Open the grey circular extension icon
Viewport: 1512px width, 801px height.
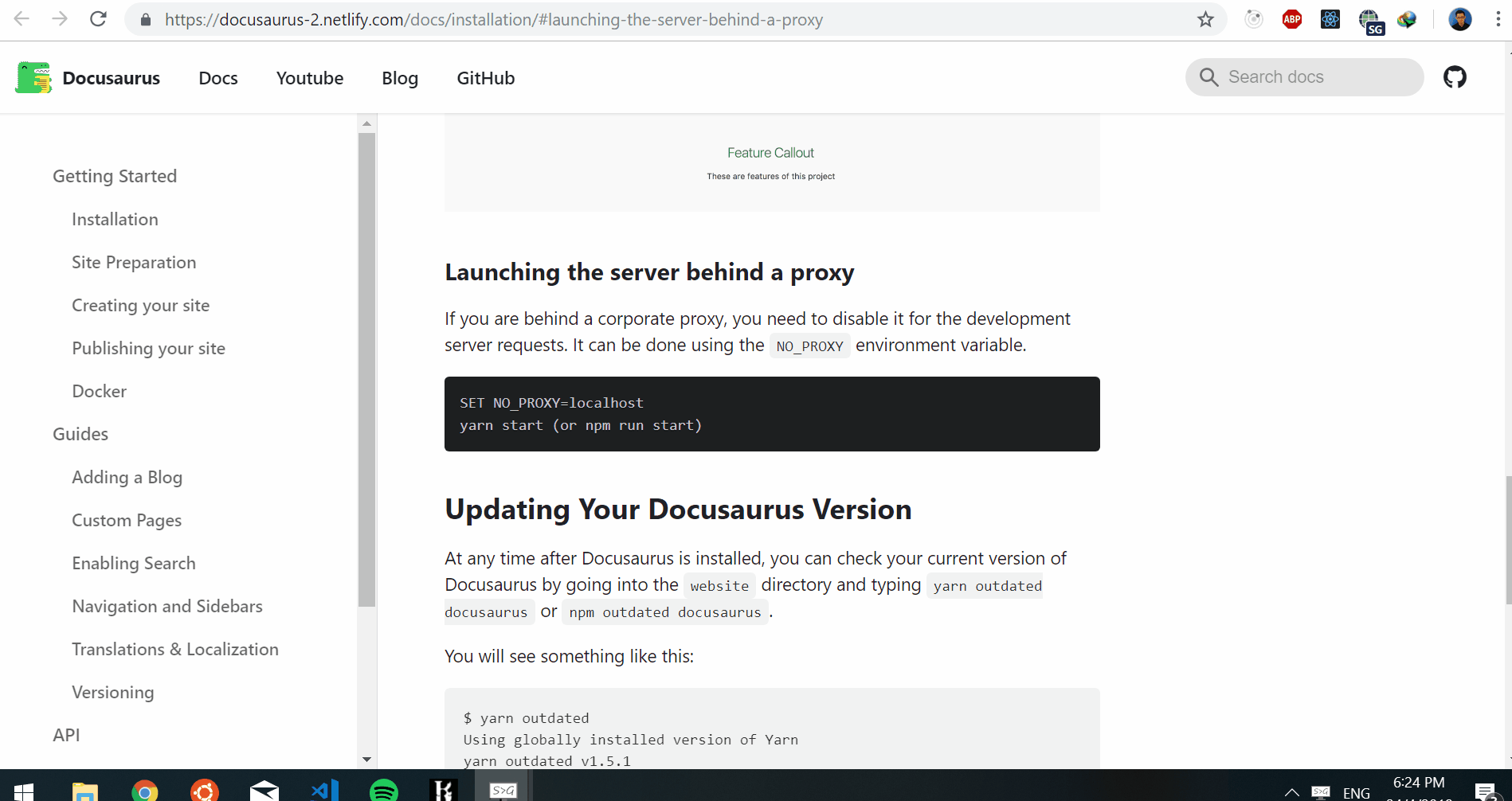pos(1254,19)
